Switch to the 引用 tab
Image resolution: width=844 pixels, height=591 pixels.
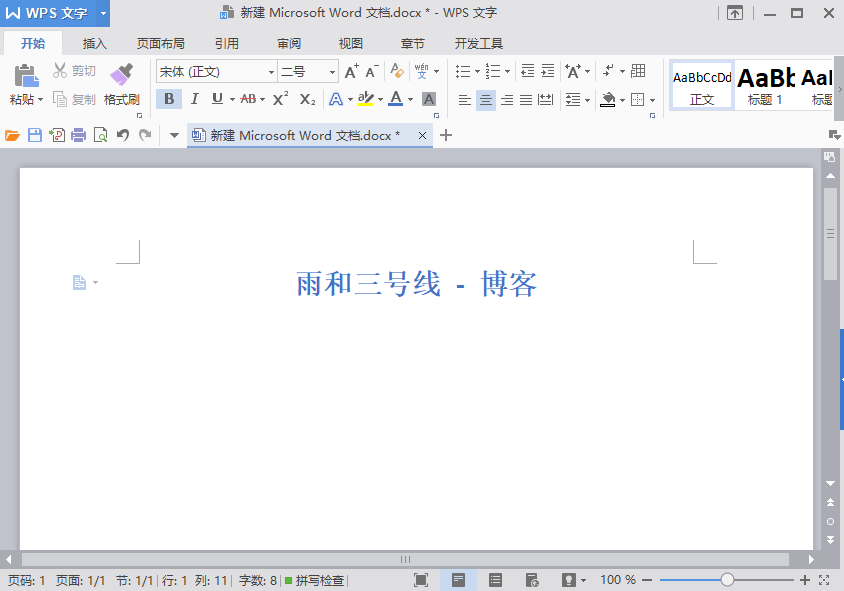tap(227, 43)
